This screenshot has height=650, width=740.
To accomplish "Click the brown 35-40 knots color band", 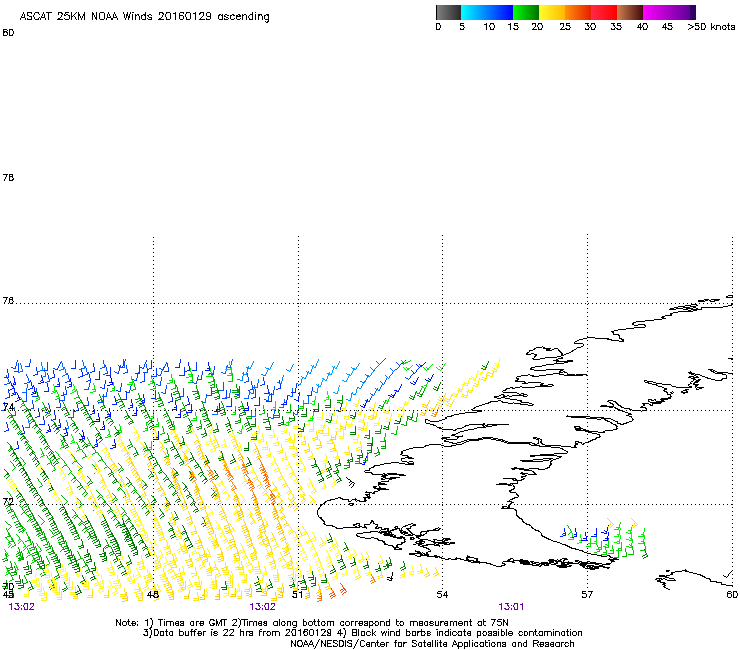I will [x=630, y=12].
